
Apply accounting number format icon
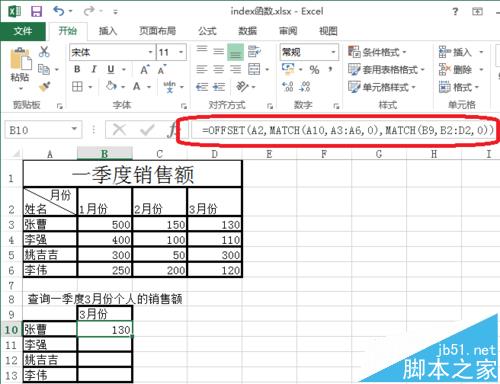[x=288, y=69]
